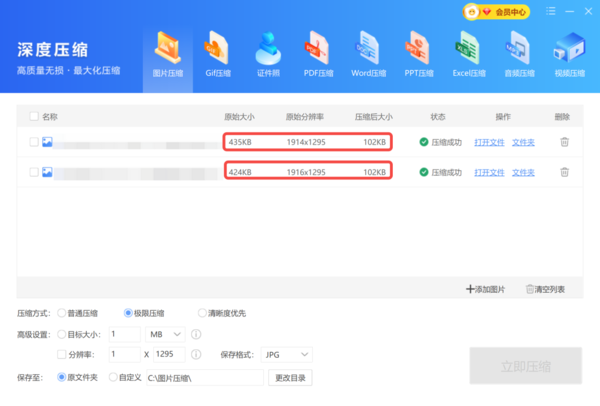Click the image icon of the 424KB file
600x406 pixels.
[47, 172]
